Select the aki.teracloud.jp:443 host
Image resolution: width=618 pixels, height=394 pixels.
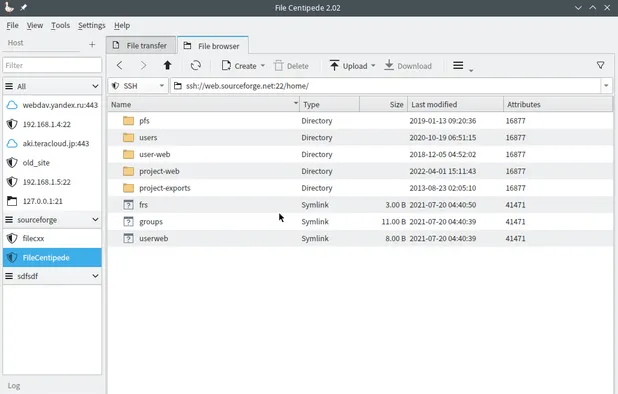tap(52, 143)
